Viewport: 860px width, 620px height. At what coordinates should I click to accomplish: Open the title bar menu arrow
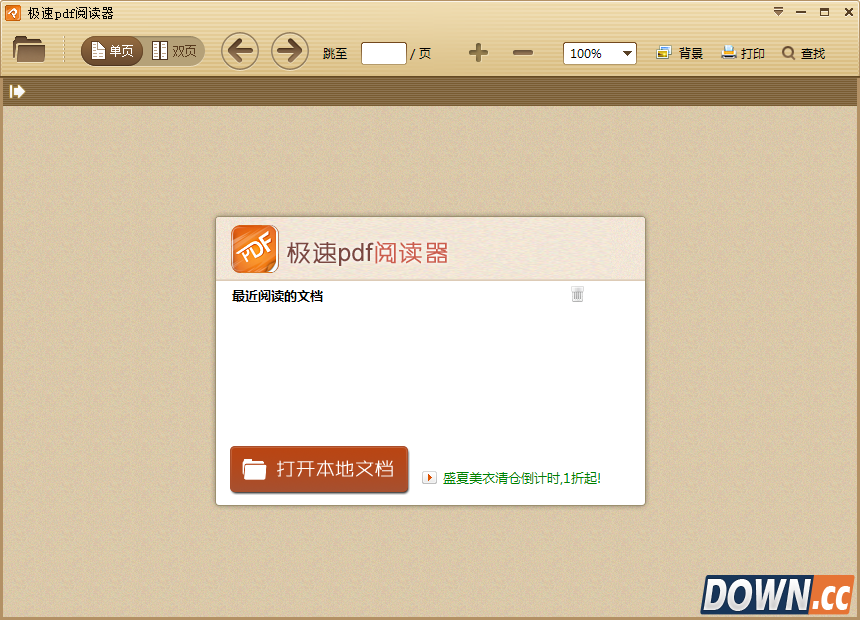(x=778, y=12)
